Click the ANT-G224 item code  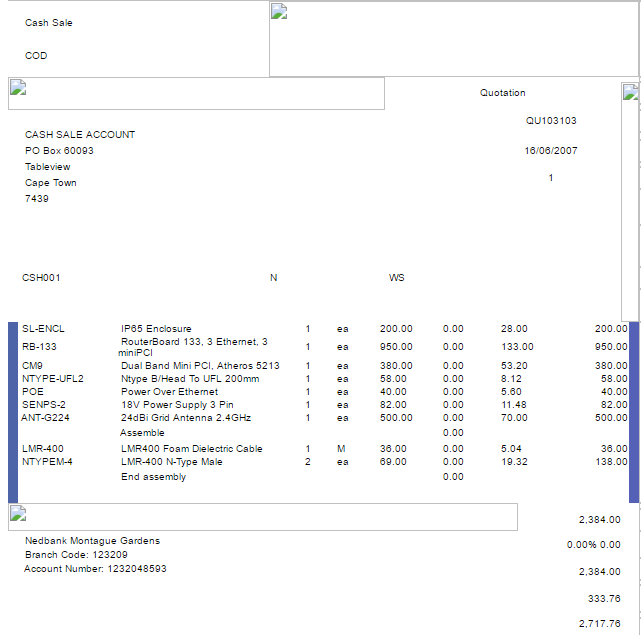[44, 417]
